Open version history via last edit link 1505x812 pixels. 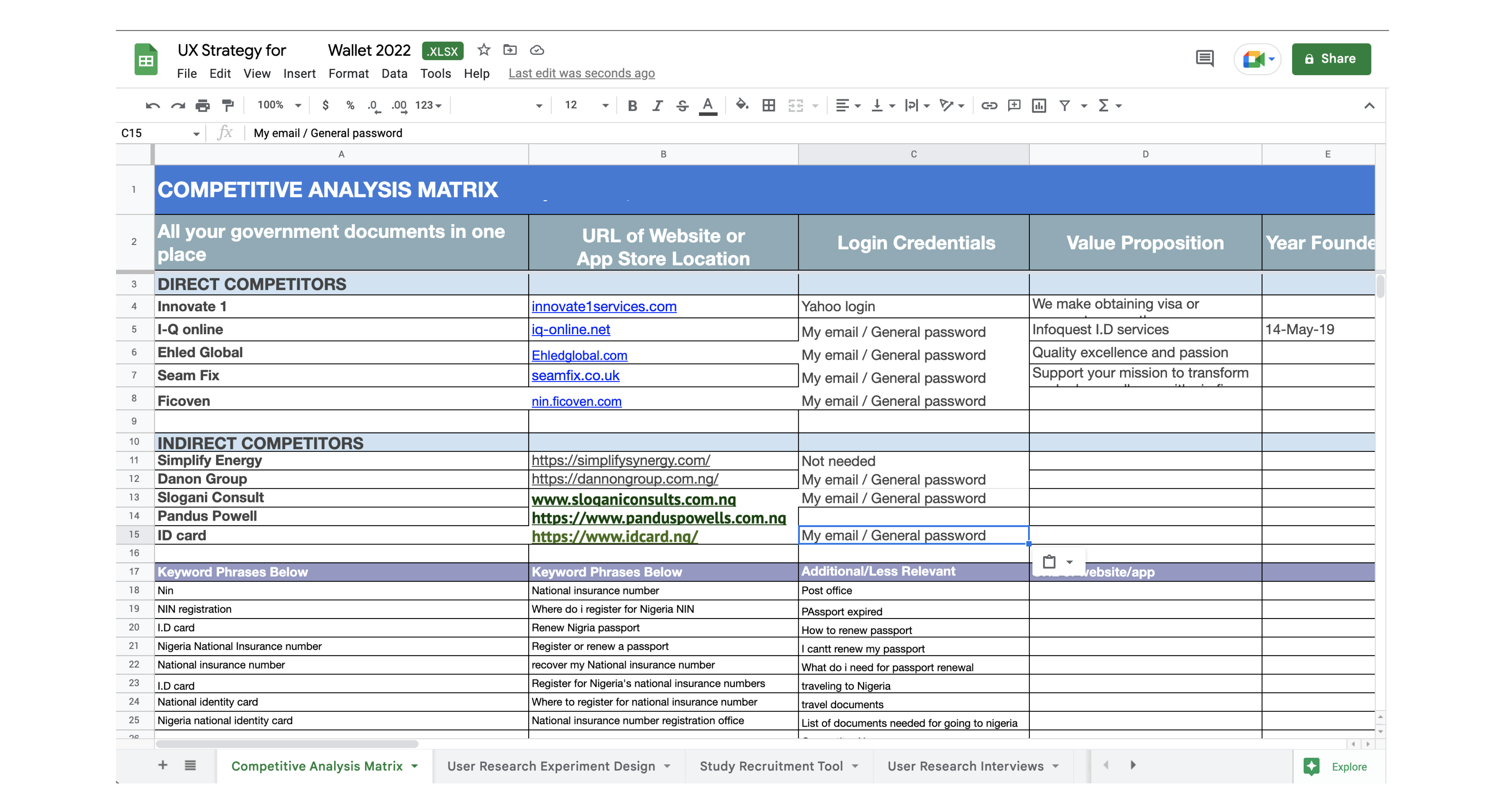coord(581,73)
